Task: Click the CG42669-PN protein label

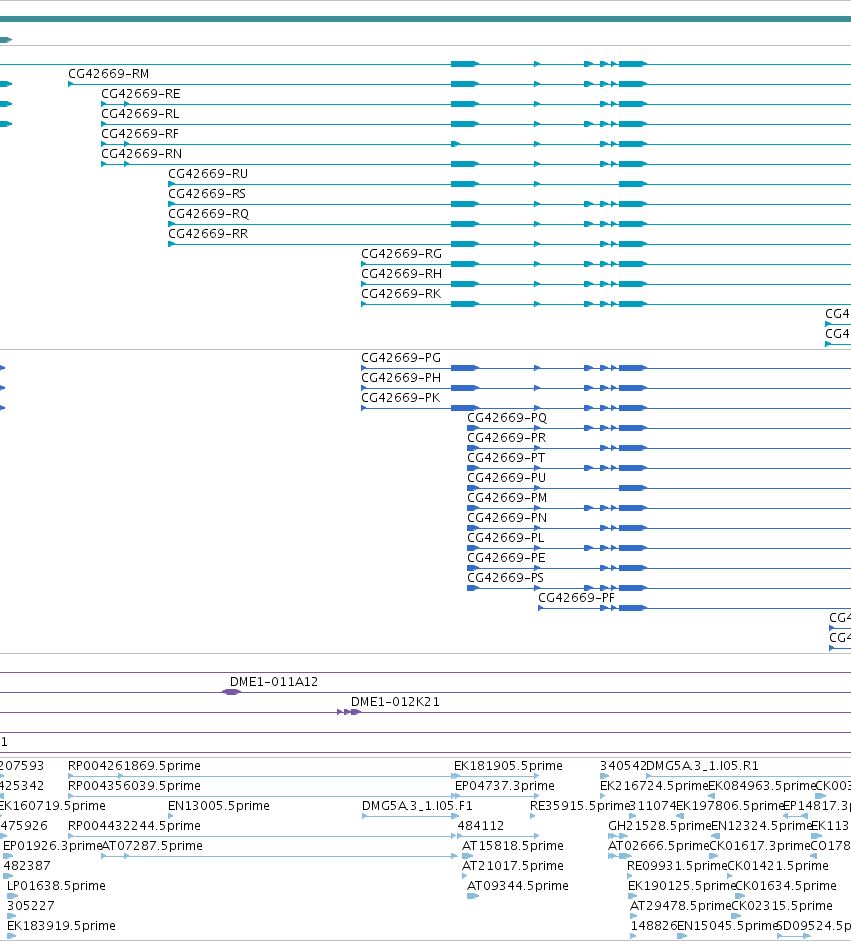Action: (507, 517)
